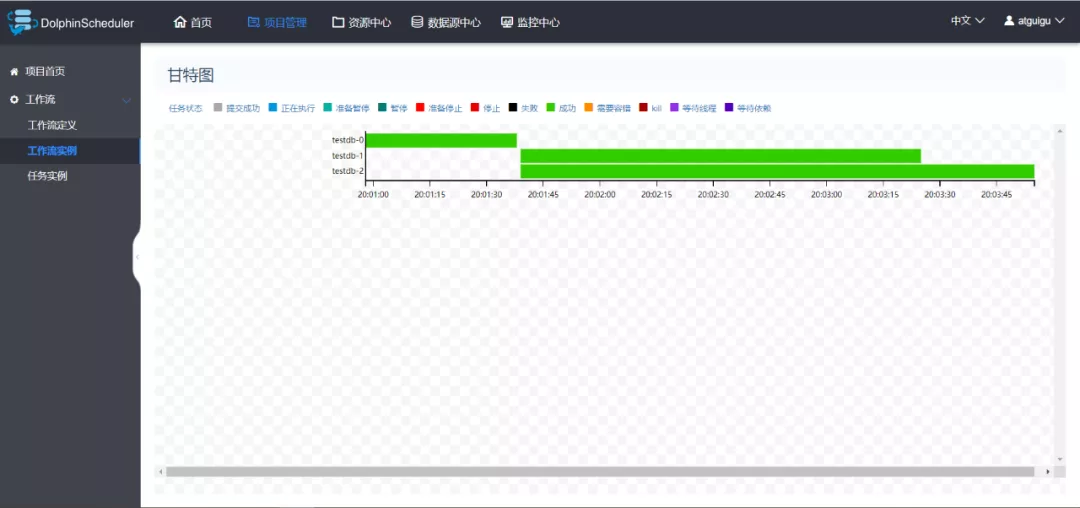This screenshot has height=508, width=1080.
Task: Click the 资源中心 folder icon
Action: (x=338, y=22)
